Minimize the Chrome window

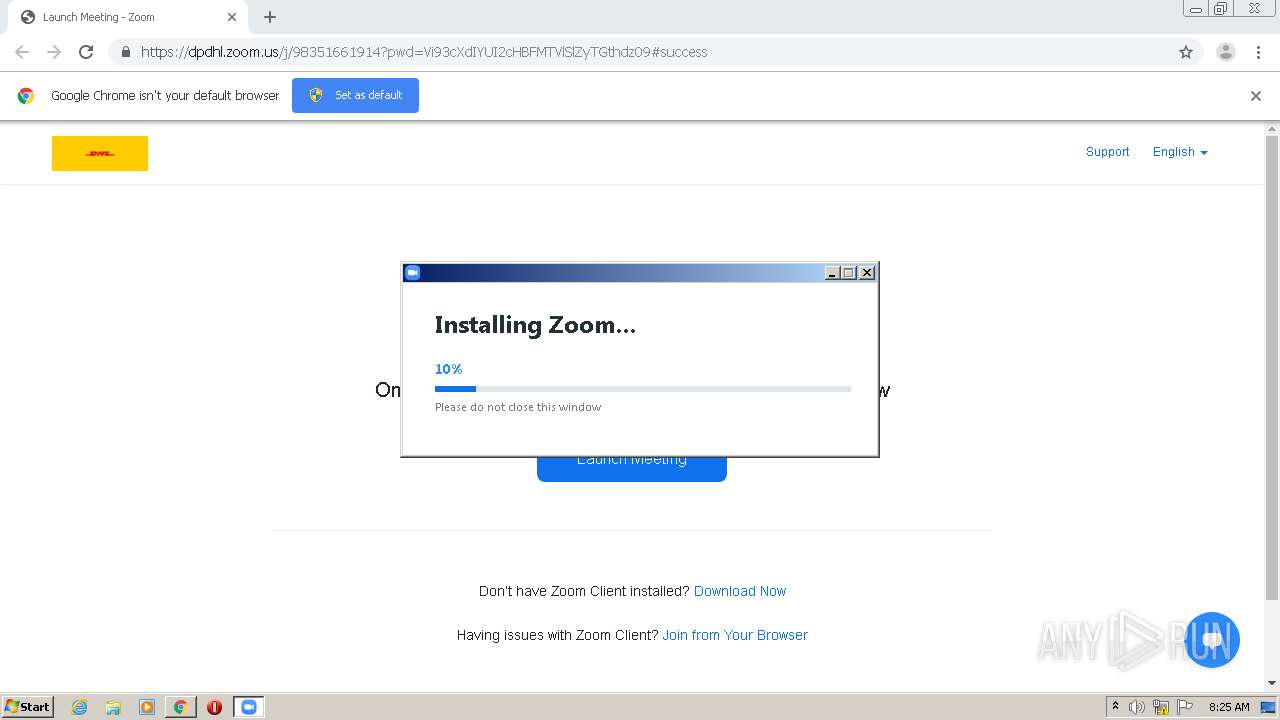pos(1196,9)
